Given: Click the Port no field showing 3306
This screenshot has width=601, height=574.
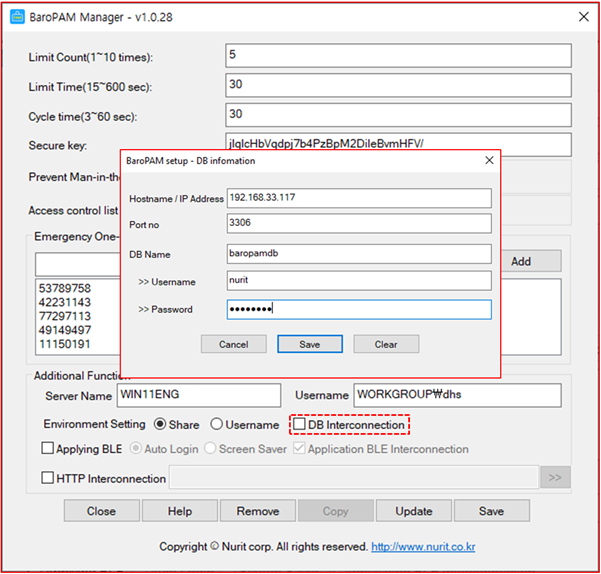Looking at the screenshot, I should 359,223.
